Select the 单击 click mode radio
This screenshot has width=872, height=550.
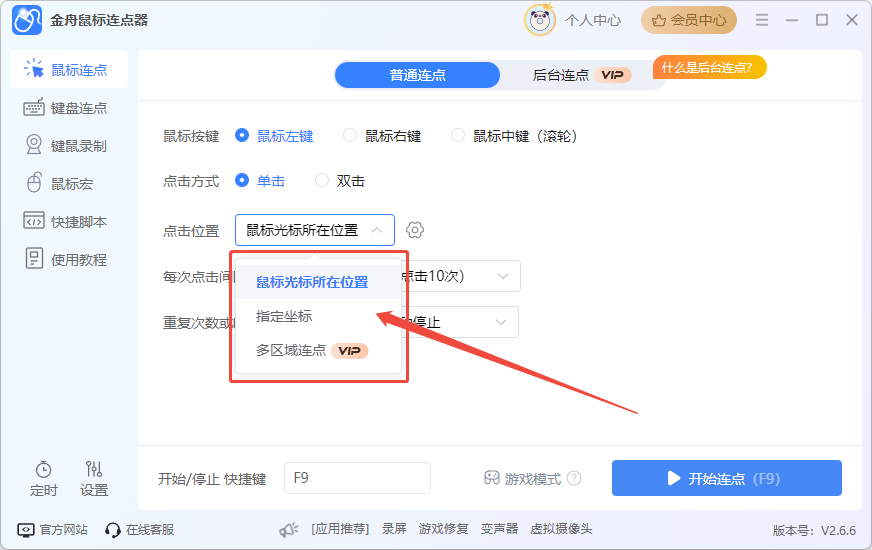[x=242, y=180]
